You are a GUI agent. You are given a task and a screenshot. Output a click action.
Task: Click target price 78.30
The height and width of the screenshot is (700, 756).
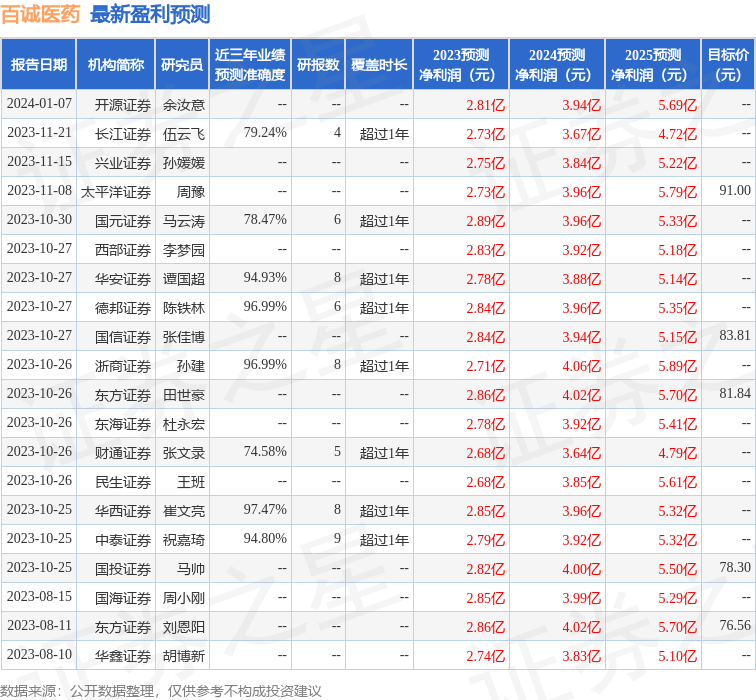pos(735,567)
